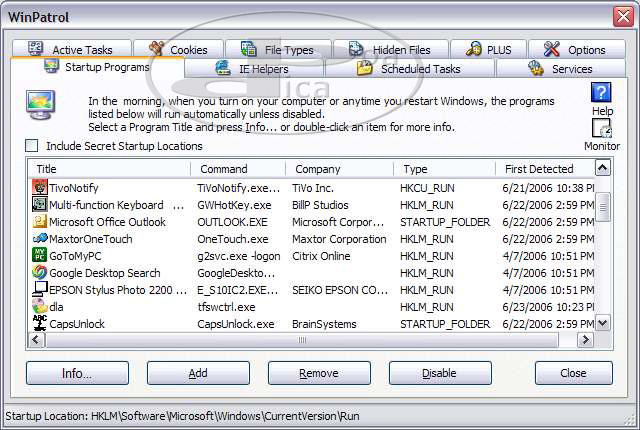Click the Company column header
Viewport: 640px width, 430px height.
click(339, 169)
